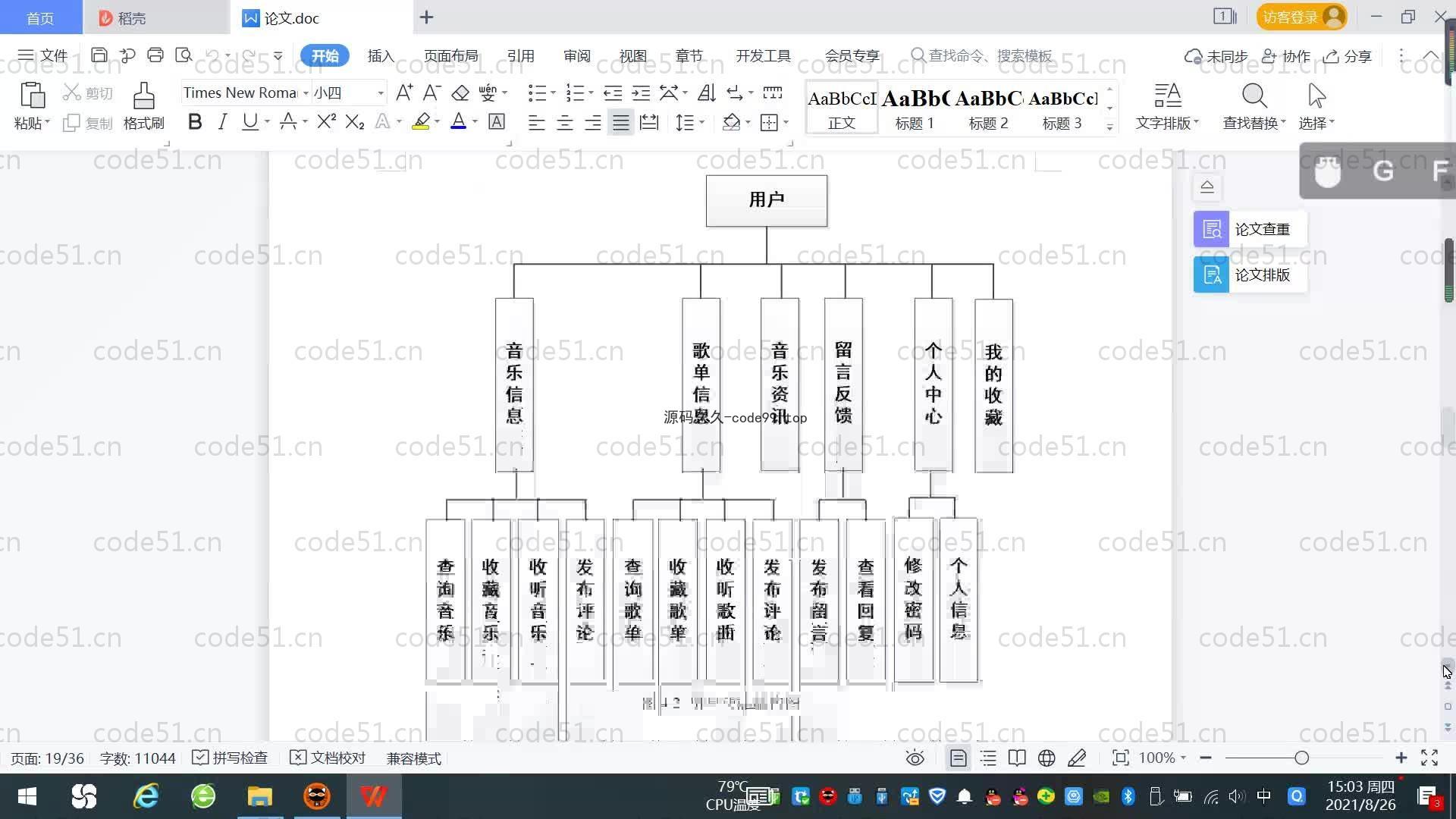Viewport: 1456px width, 819px height.
Task: Toggle spell check in status bar
Action: point(230,758)
